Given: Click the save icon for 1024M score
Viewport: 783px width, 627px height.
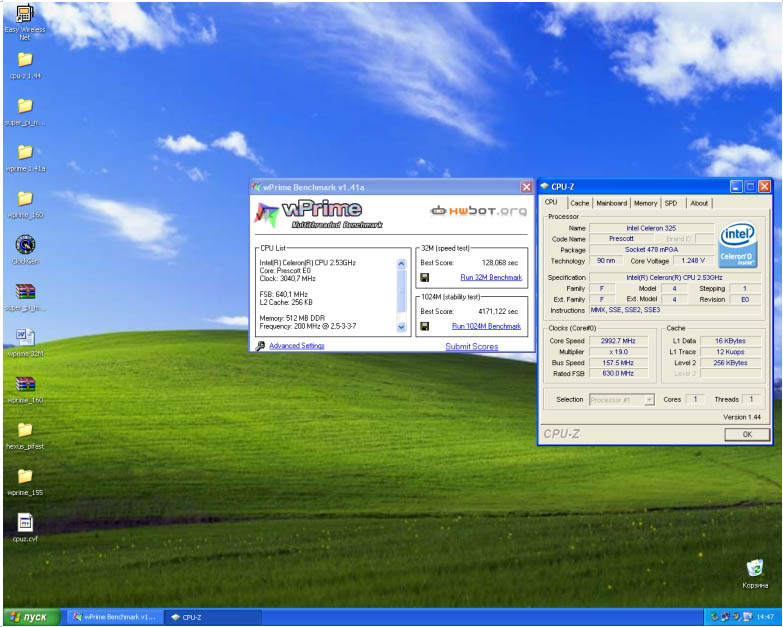Looking at the screenshot, I should pyautogui.click(x=425, y=326).
